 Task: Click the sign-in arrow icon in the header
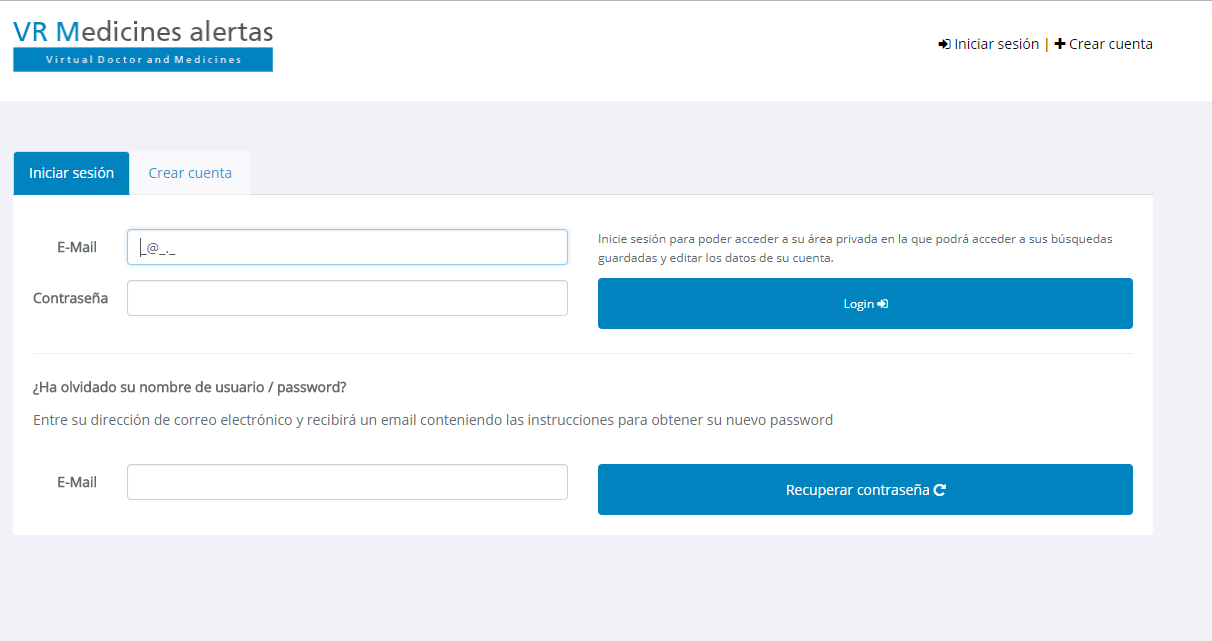(x=944, y=44)
